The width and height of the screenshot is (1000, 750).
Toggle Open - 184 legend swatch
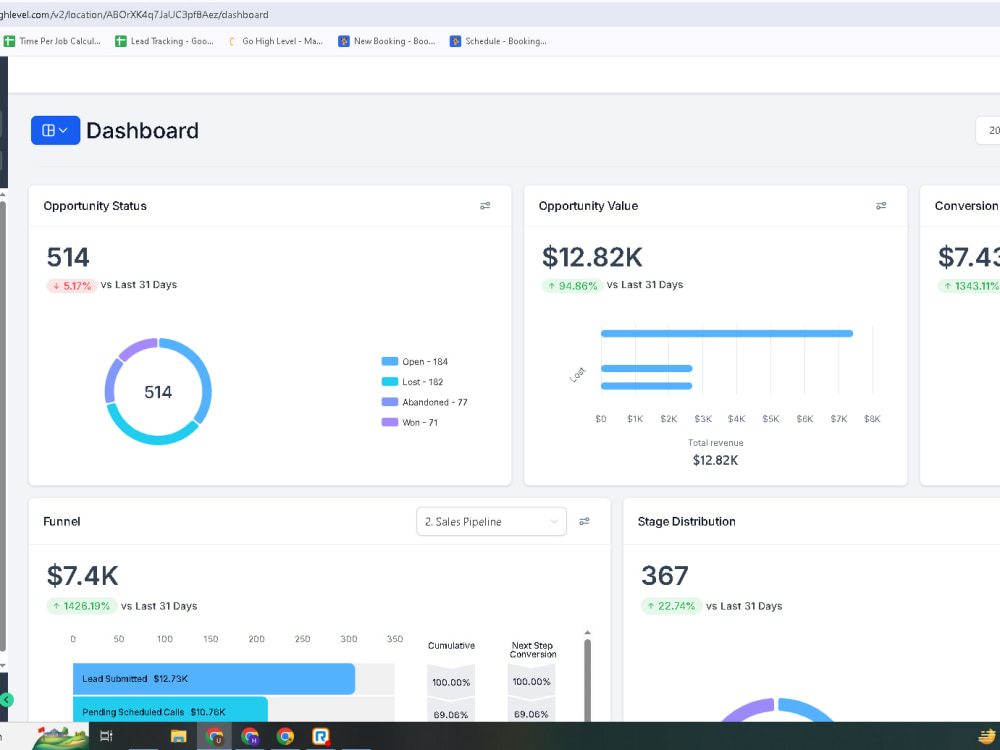390,361
